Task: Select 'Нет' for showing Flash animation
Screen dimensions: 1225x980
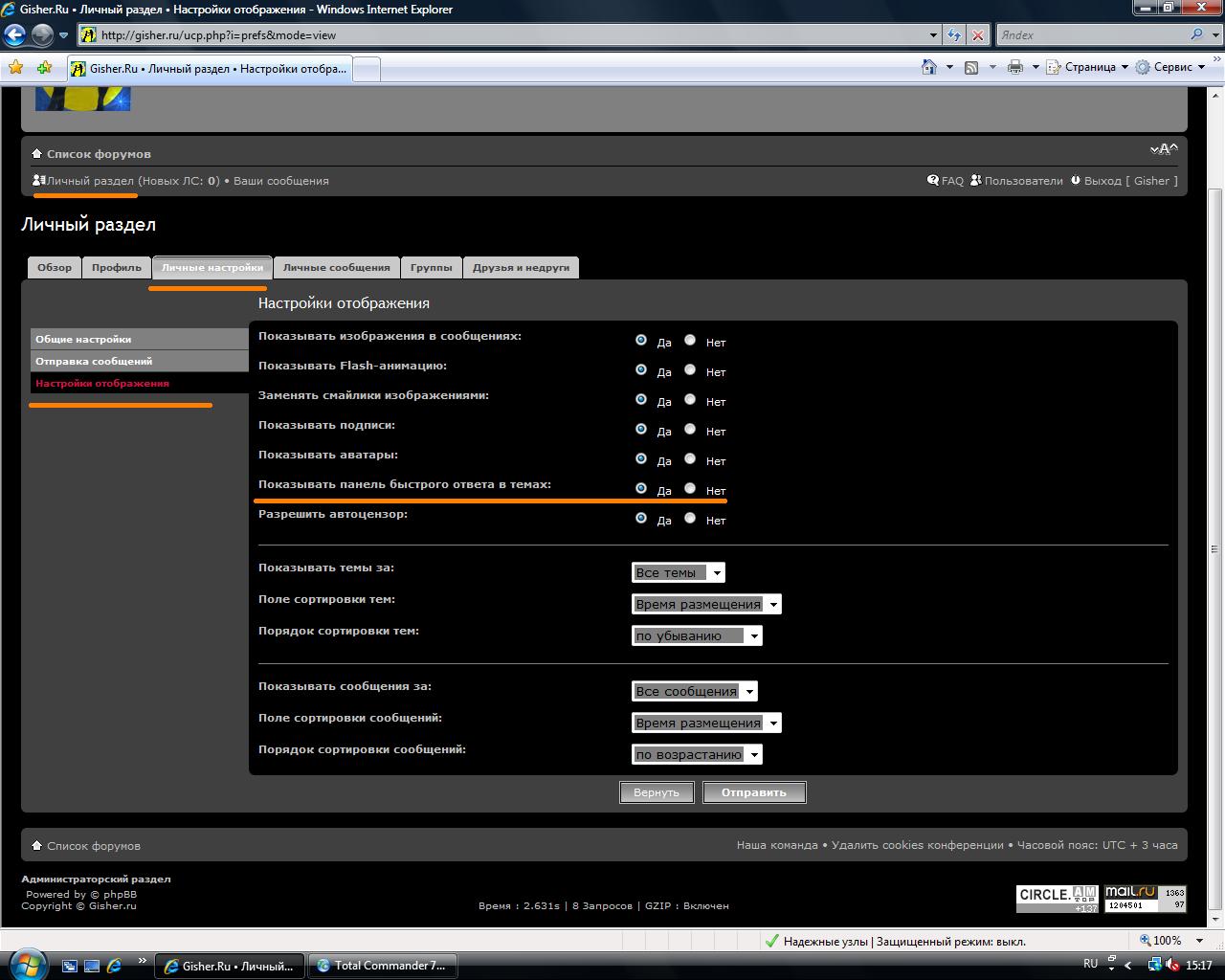Action: point(690,370)
